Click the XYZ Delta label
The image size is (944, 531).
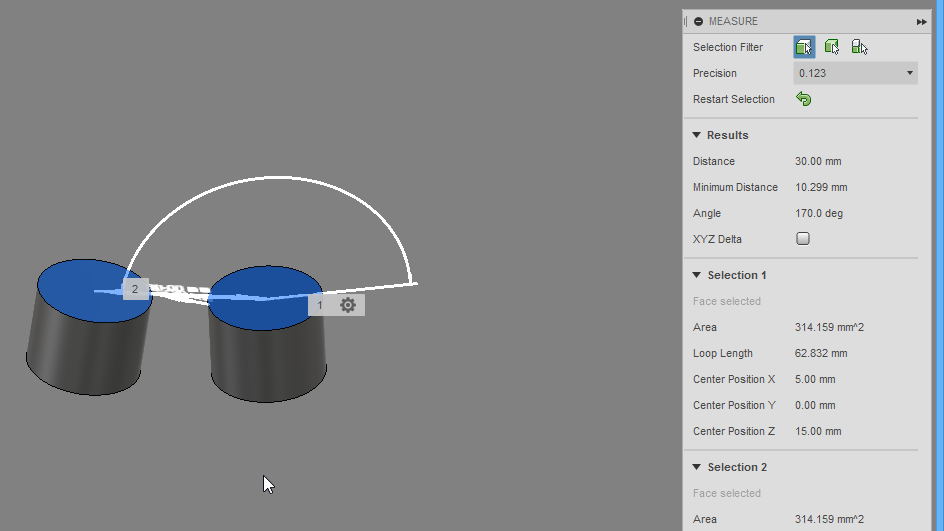717,239
